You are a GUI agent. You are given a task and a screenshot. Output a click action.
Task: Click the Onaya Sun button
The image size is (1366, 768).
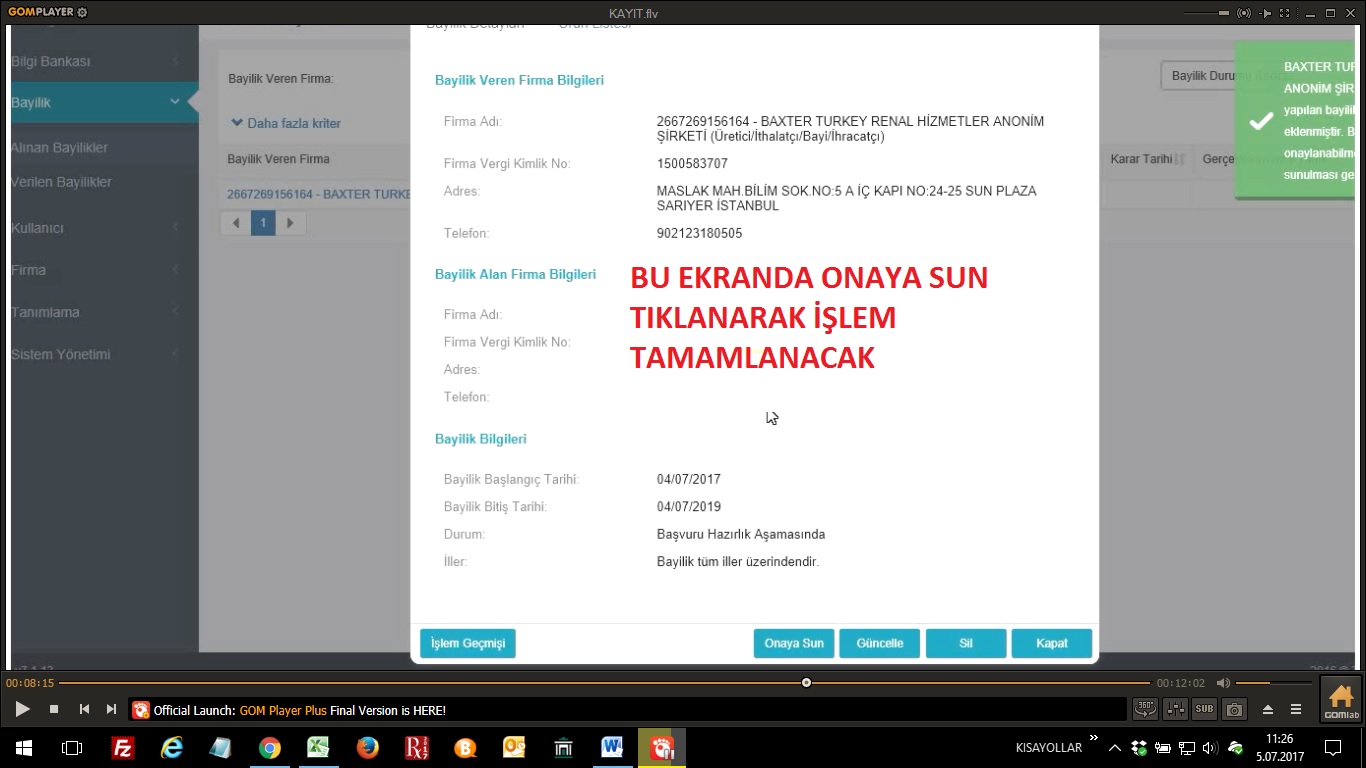pos(794,643)
